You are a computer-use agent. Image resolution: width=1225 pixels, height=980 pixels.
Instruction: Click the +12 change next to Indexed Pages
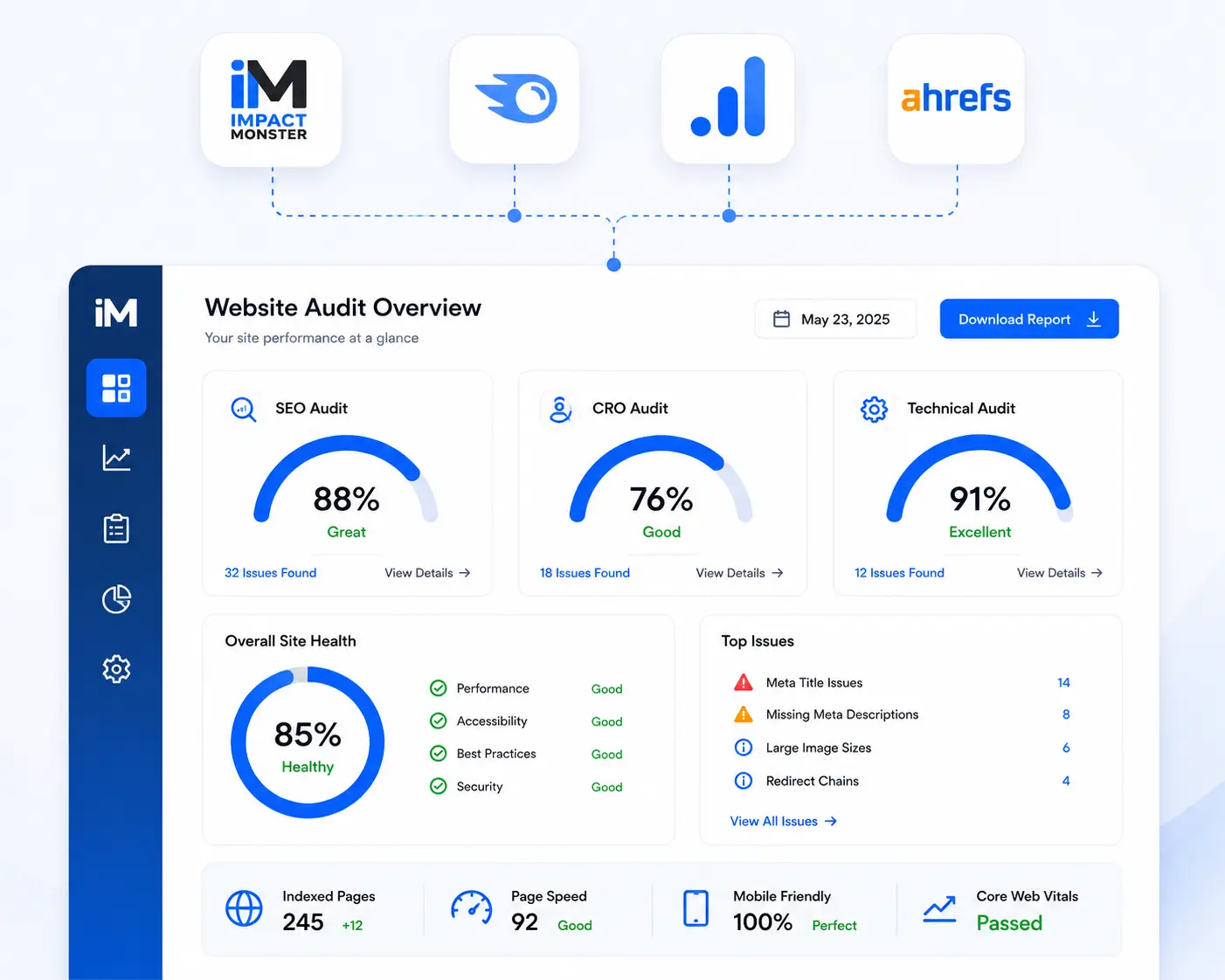point(352,926)
